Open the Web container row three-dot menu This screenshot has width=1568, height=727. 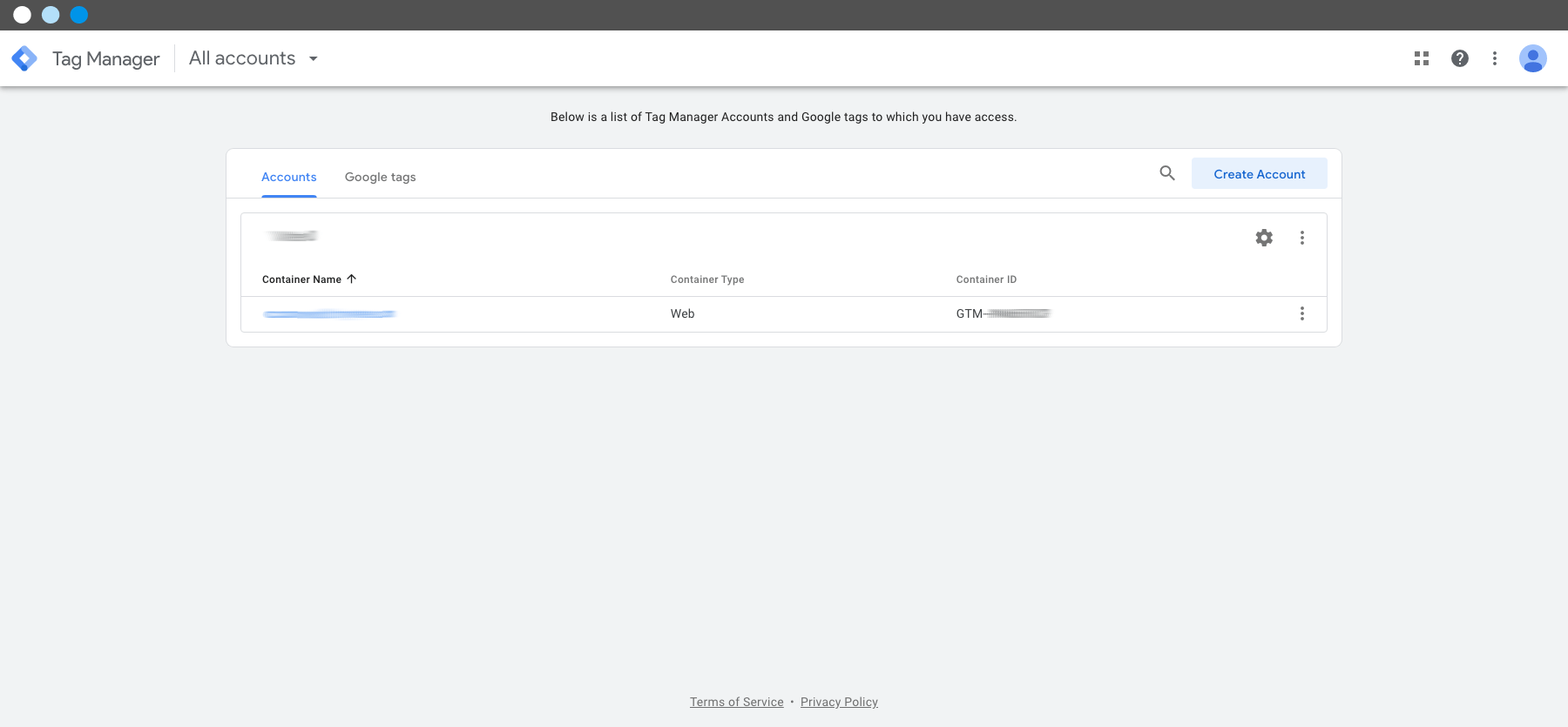[x=1302, y=313]
